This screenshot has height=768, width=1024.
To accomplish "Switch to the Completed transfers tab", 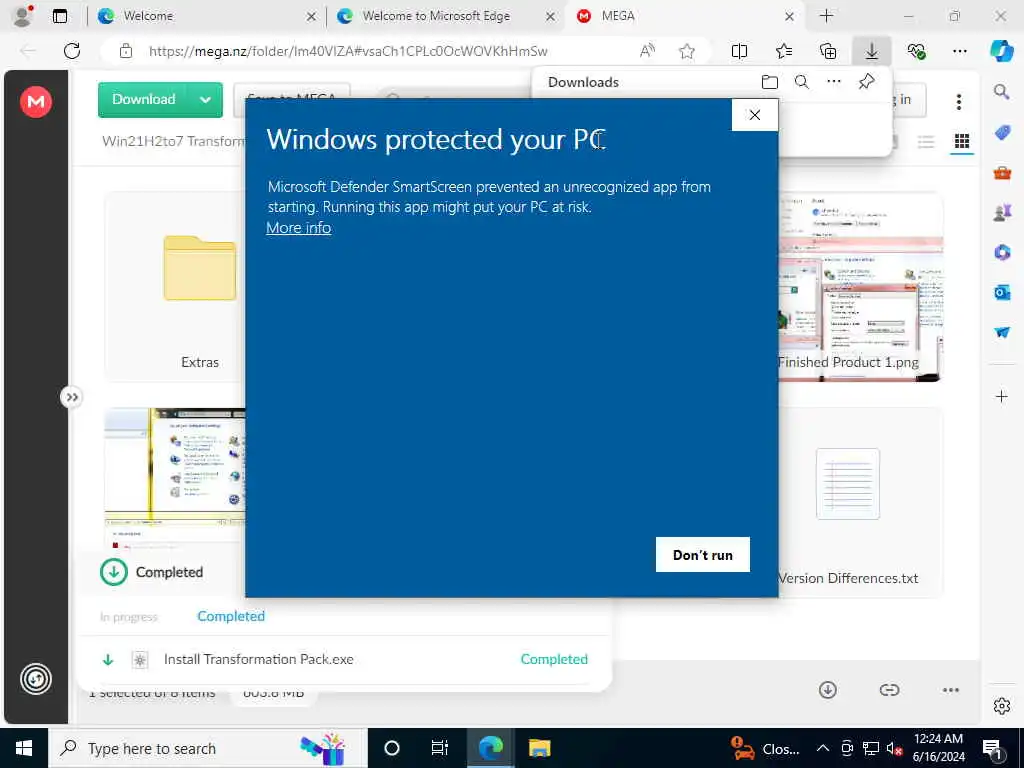I will pyautogui.click(x=231, y=616).
